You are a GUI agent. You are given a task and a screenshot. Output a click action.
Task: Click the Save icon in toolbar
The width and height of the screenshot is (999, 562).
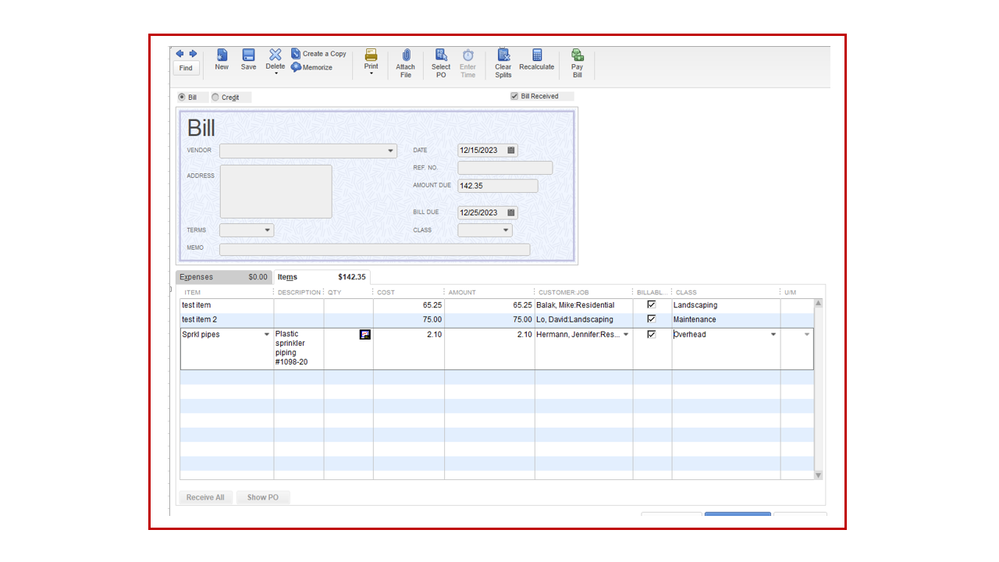pyautogui.click(x=248, y=56)
